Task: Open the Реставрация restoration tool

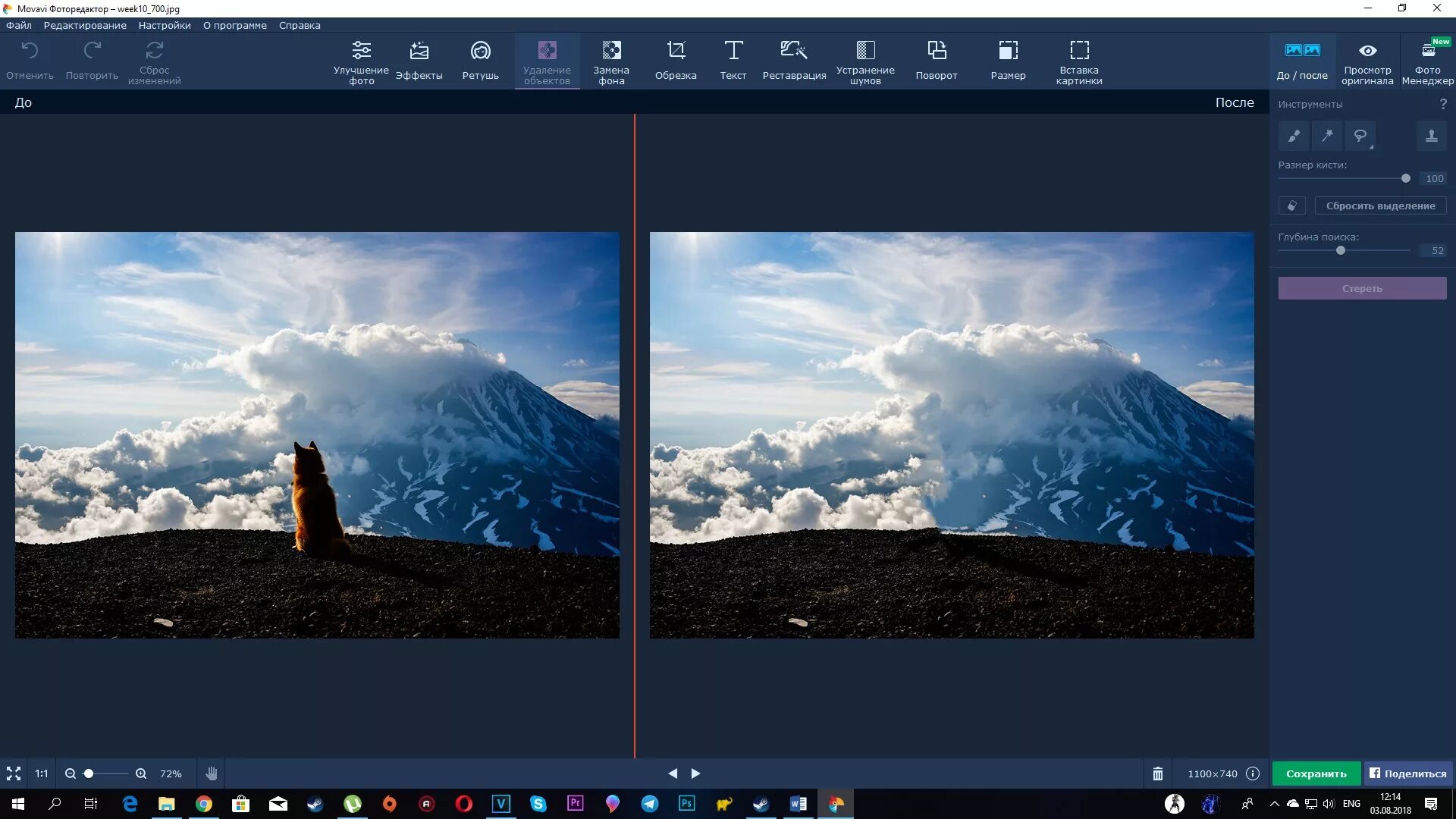Action: [x=794, y=60]
